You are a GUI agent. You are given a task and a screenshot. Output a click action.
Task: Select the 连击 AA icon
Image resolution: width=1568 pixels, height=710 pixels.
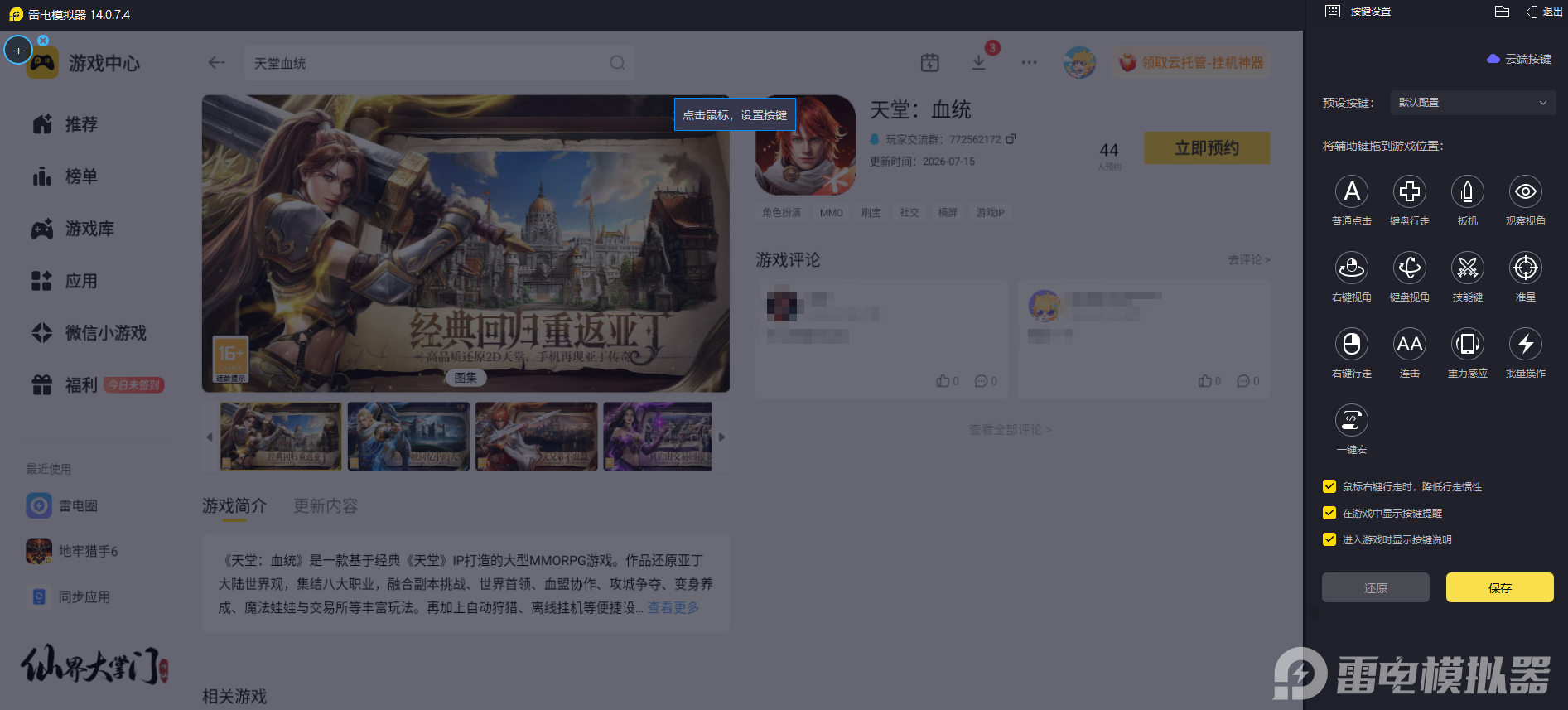pyautogui.click(x=1410, y=344)
